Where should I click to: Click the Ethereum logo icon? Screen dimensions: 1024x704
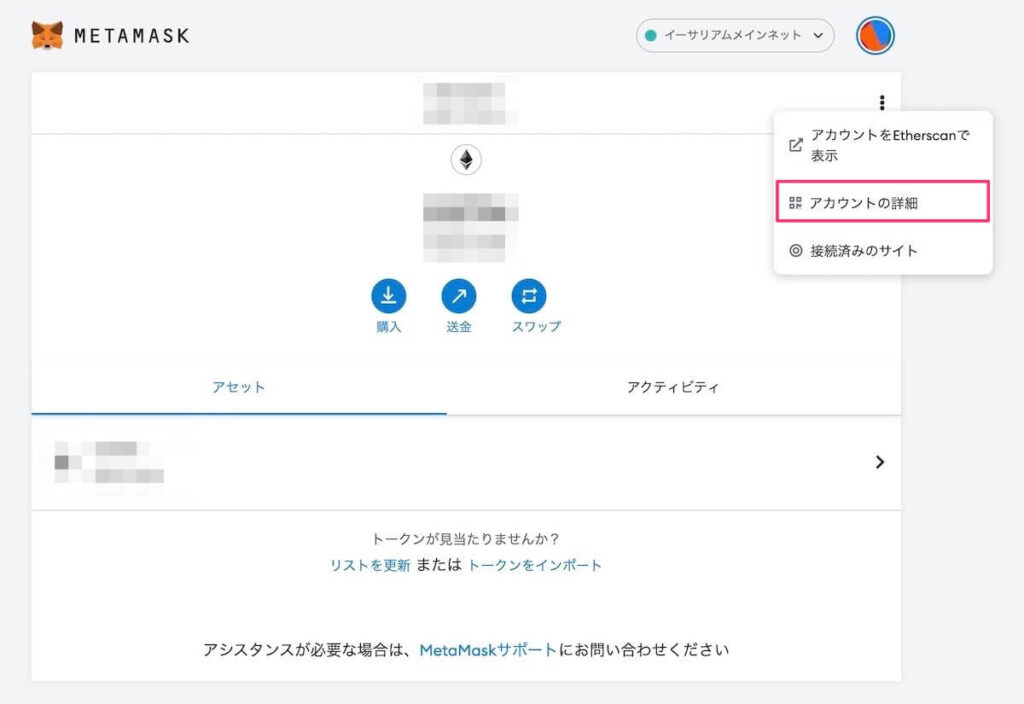point(465,159)
